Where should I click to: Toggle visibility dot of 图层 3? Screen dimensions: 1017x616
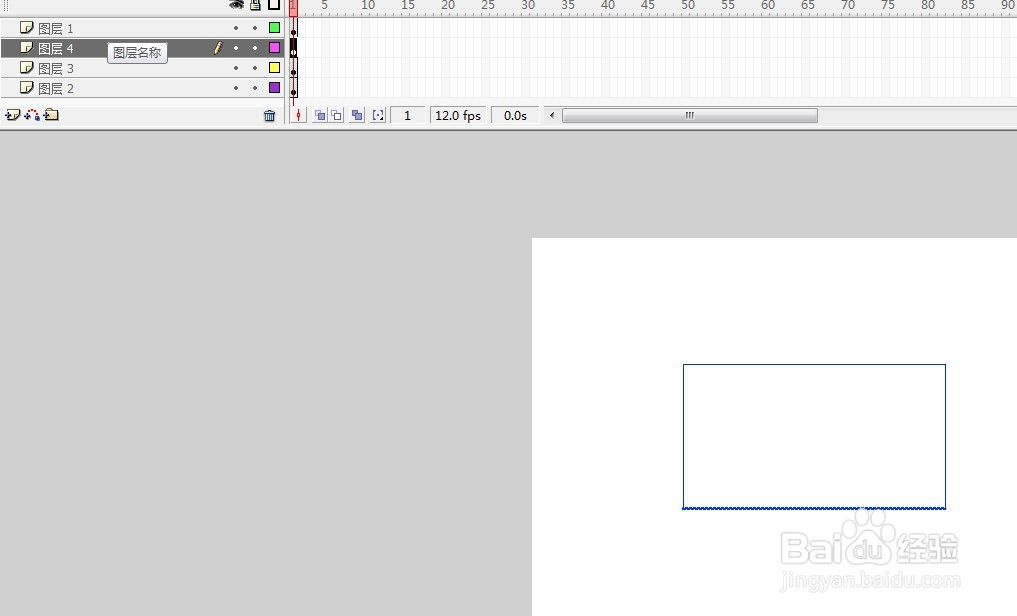[236, 68]
